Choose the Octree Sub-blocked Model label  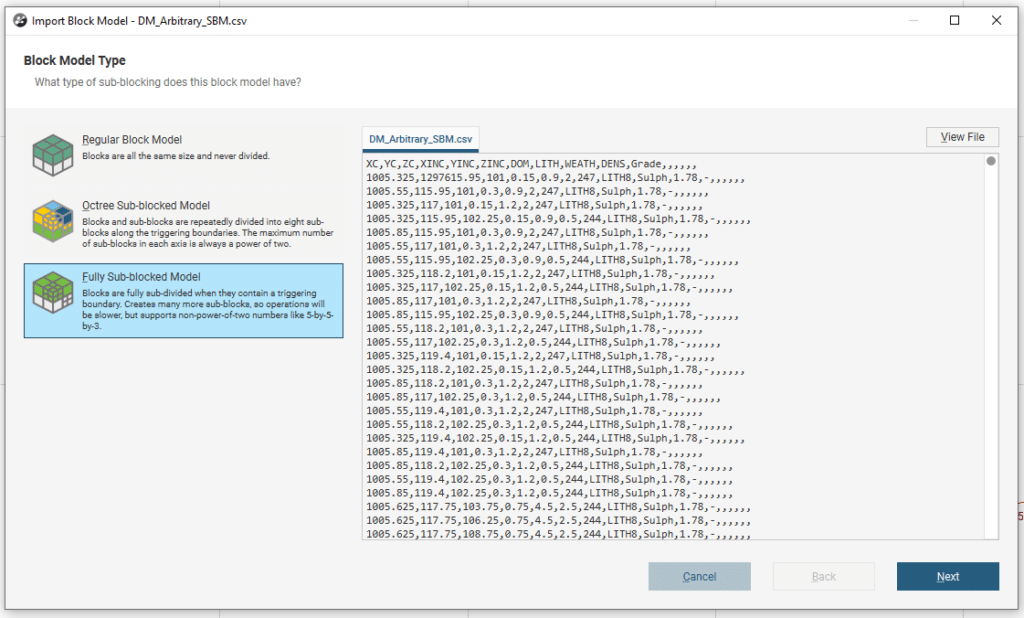tap(146, 206)
